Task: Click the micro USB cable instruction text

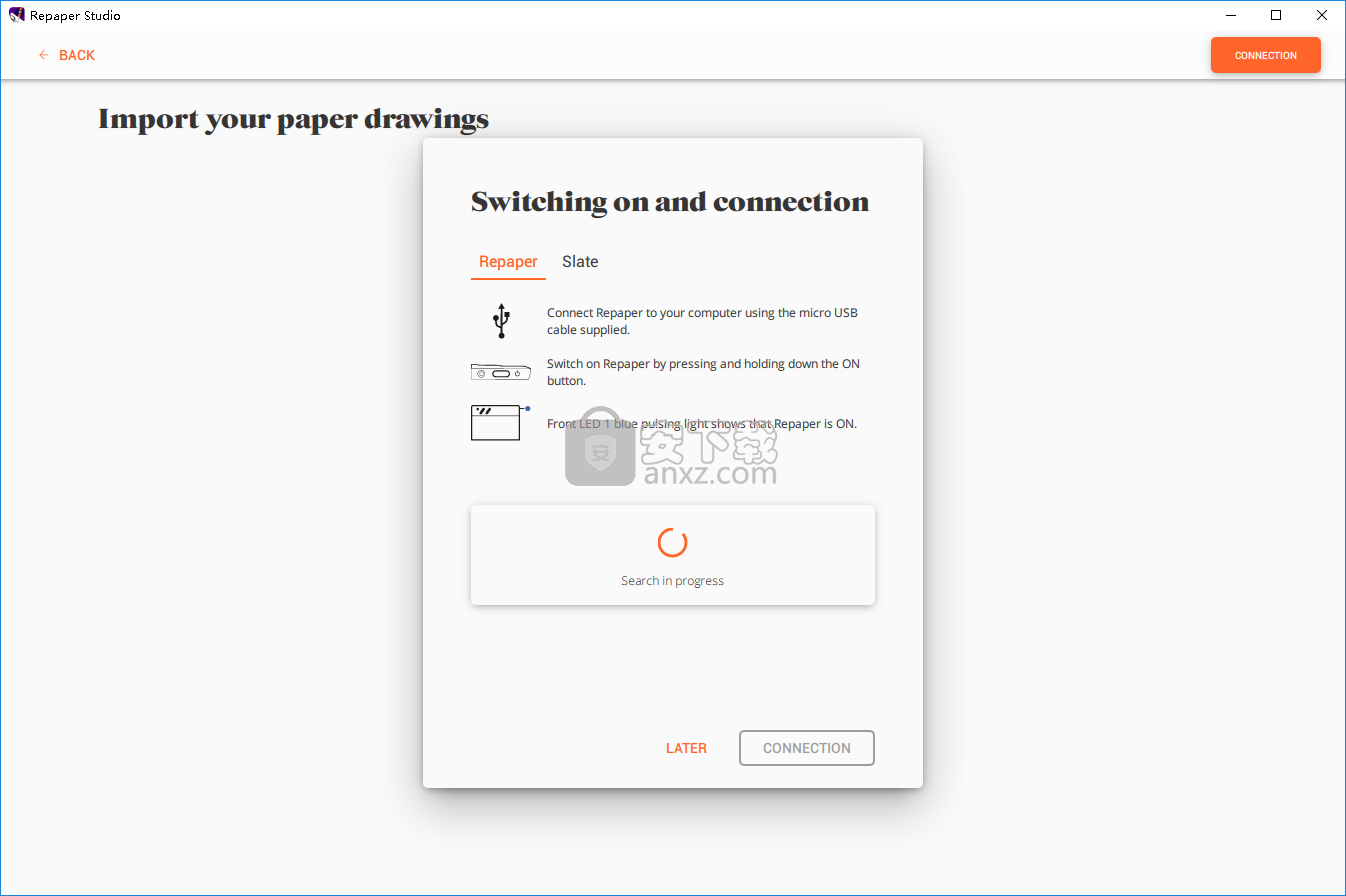Action: (x=702, y=321)
